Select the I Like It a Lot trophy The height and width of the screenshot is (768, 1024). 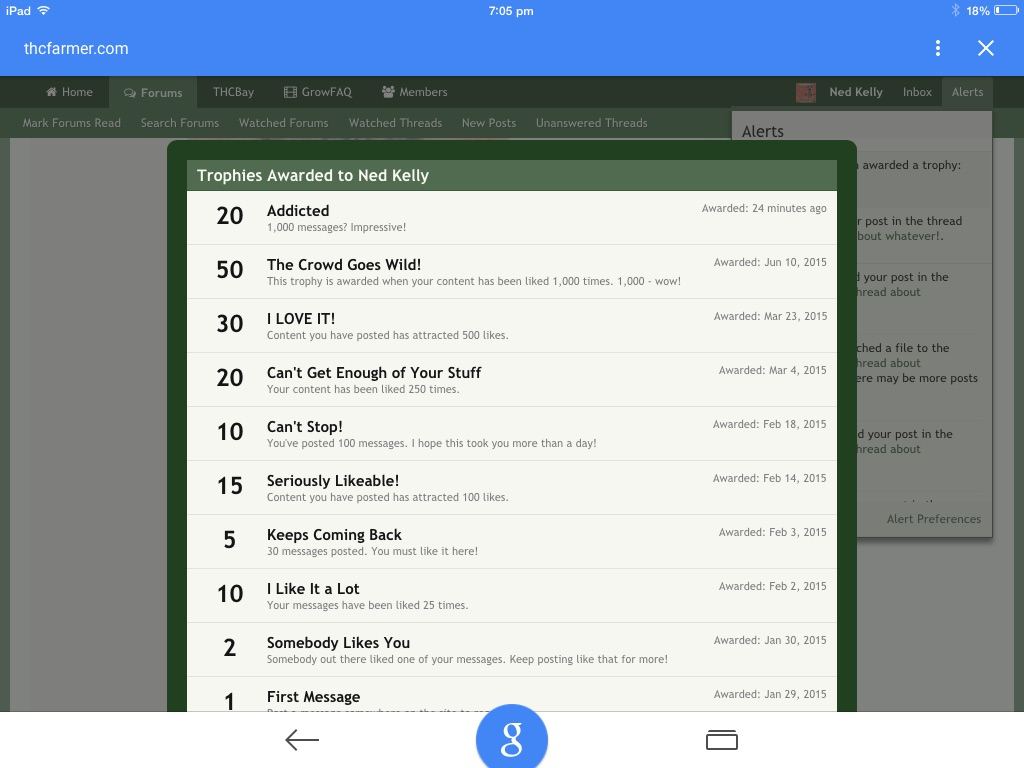tap(313, 589)
